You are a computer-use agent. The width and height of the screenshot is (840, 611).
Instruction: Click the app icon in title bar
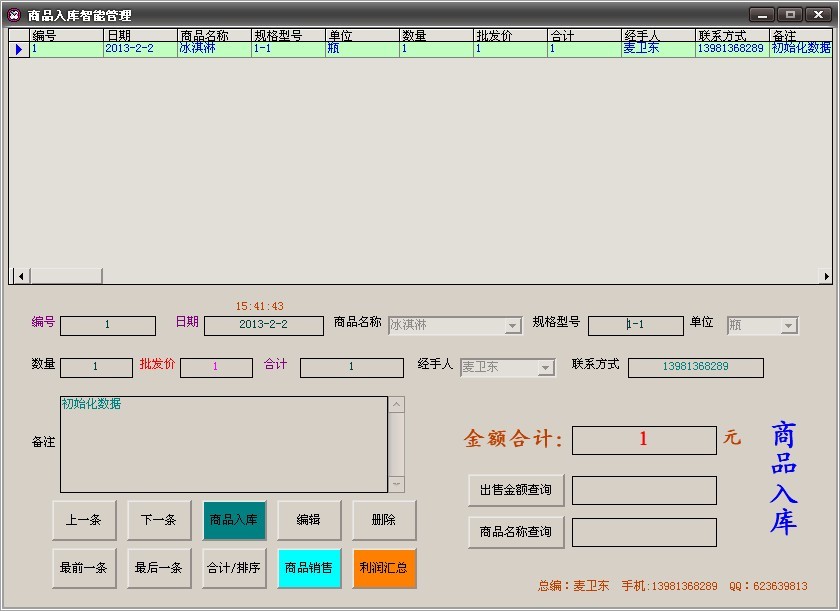14,15
